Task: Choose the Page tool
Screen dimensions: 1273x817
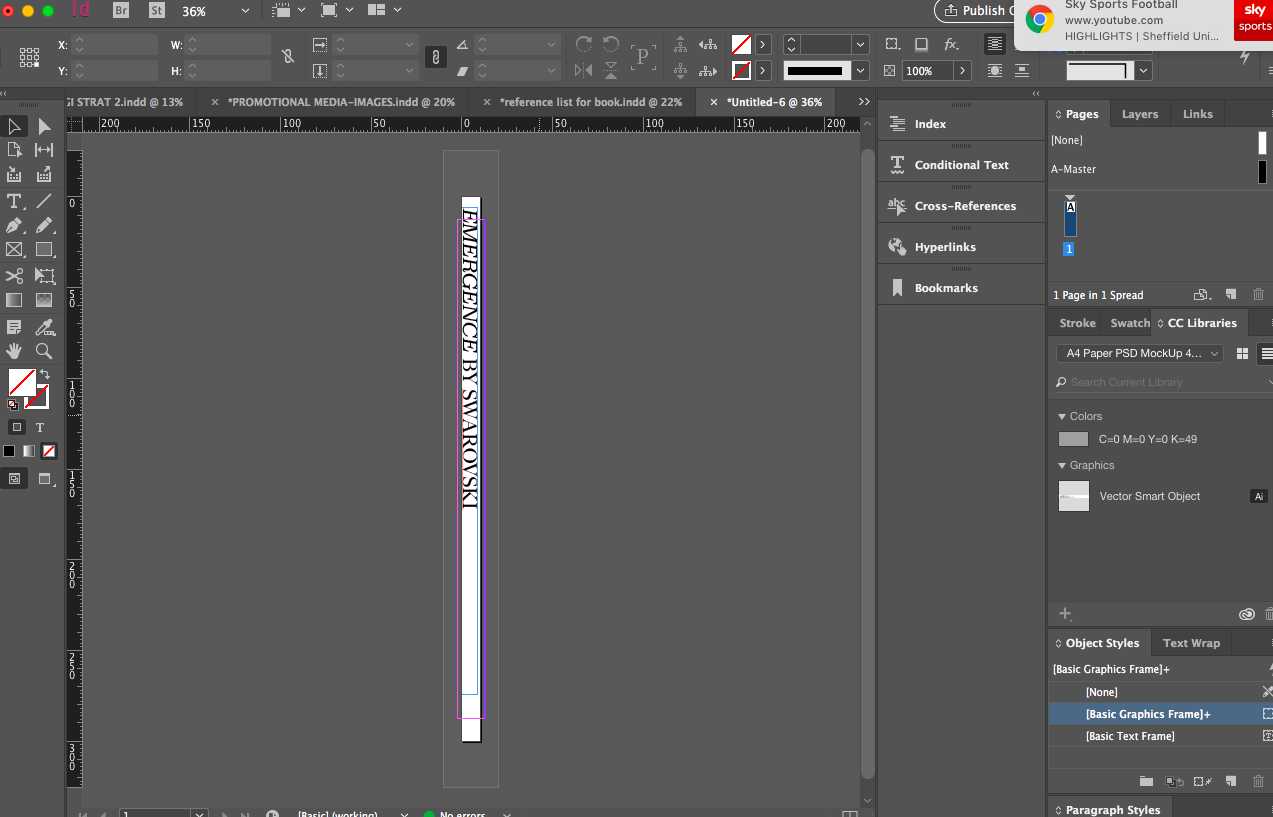Action: [x=15, y=150]
